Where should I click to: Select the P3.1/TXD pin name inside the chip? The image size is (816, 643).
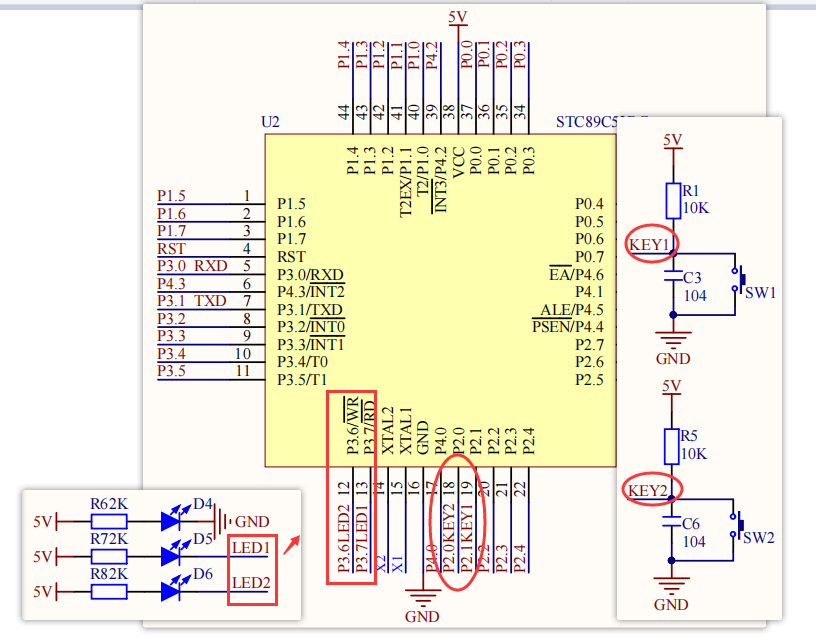tap(310, 310)
